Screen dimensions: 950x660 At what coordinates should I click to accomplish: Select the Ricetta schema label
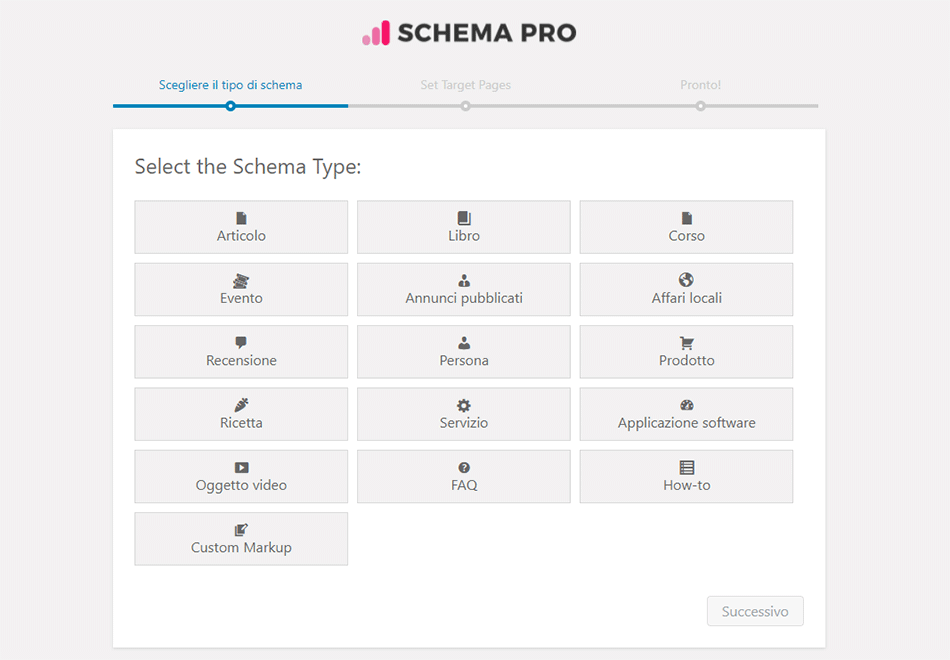coord(241,423)
